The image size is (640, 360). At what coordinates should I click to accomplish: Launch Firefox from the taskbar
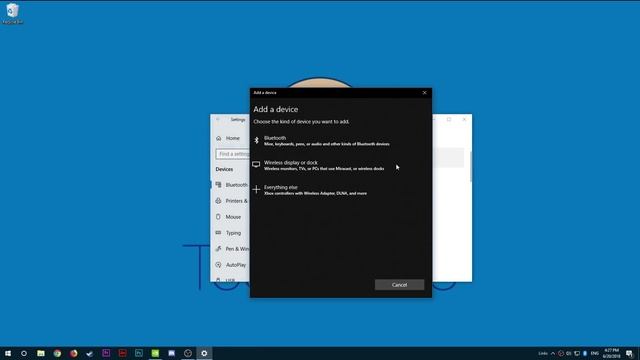pyautogui.click(x=73, y=353)
